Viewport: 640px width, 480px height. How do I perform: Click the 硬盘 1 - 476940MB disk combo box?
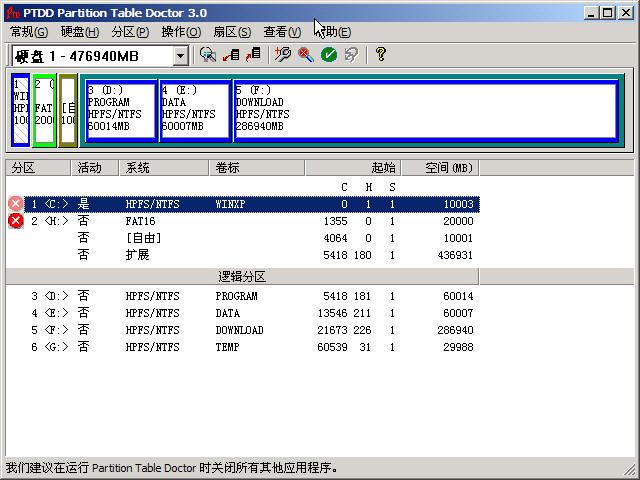click(x=100, y=56)
